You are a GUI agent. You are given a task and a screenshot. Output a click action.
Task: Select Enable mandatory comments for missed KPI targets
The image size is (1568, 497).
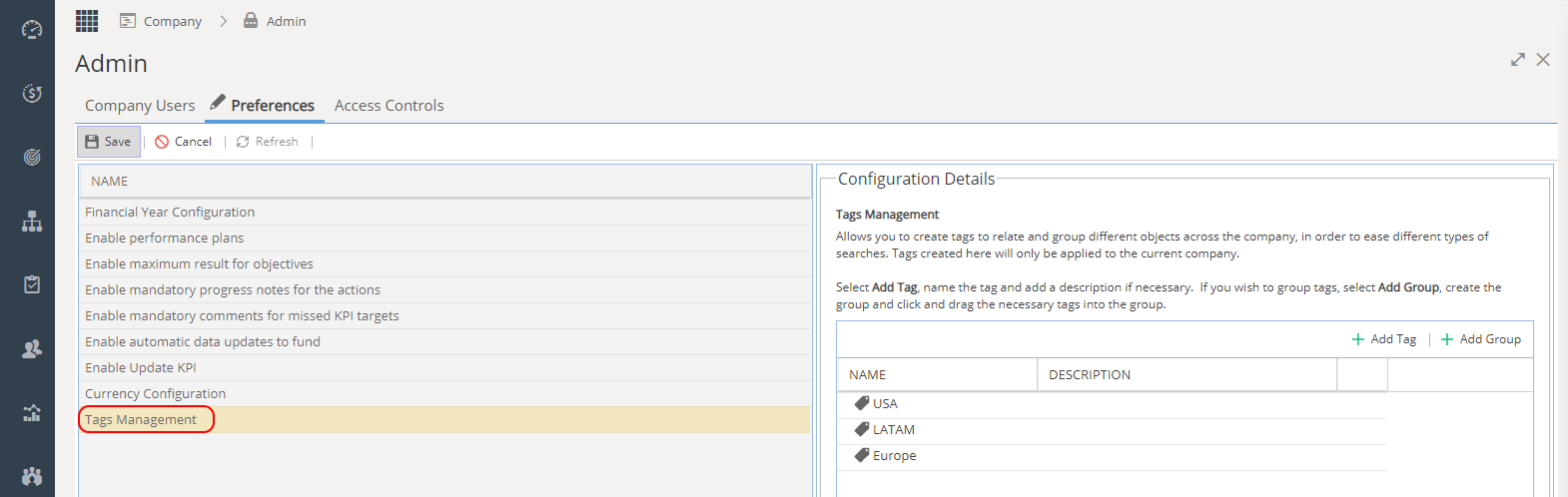point(444,316)
